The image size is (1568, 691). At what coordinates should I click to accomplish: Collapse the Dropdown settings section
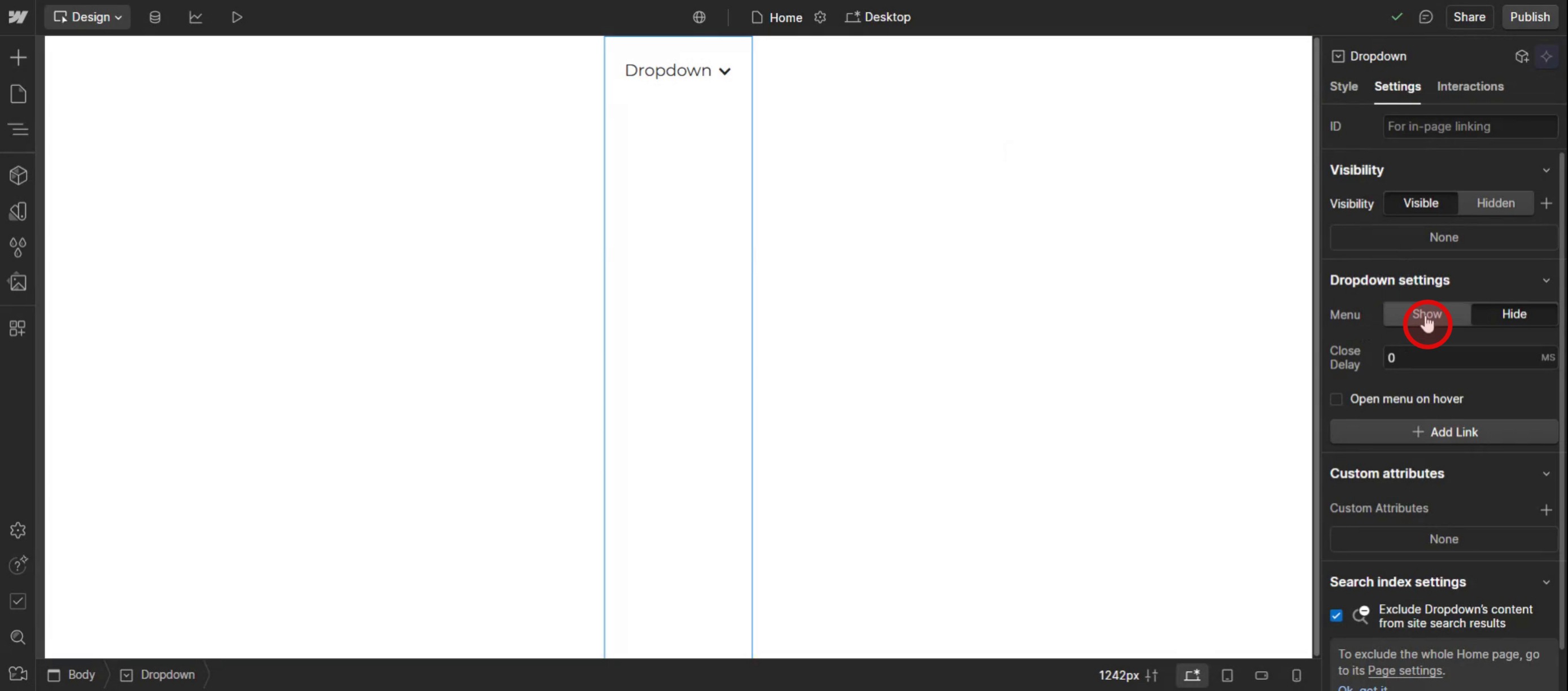(1545, 281)
